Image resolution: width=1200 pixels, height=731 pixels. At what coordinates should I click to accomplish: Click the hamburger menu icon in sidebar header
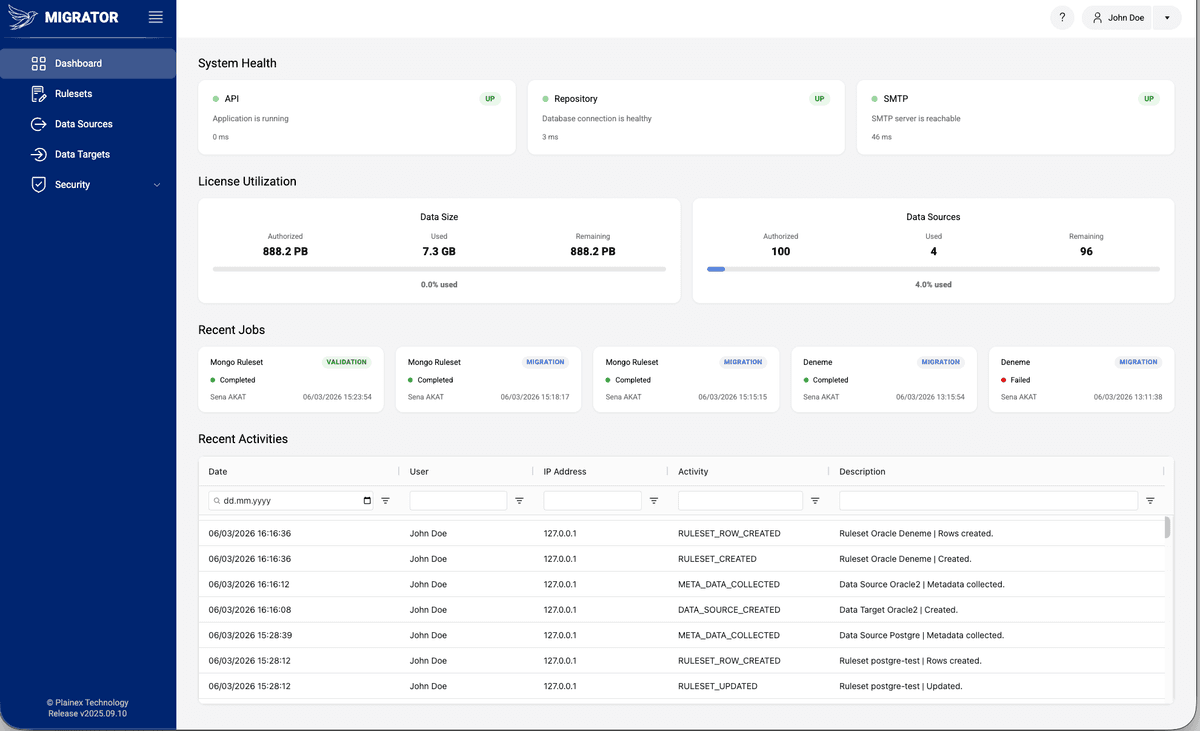click(x=155, y=17)
